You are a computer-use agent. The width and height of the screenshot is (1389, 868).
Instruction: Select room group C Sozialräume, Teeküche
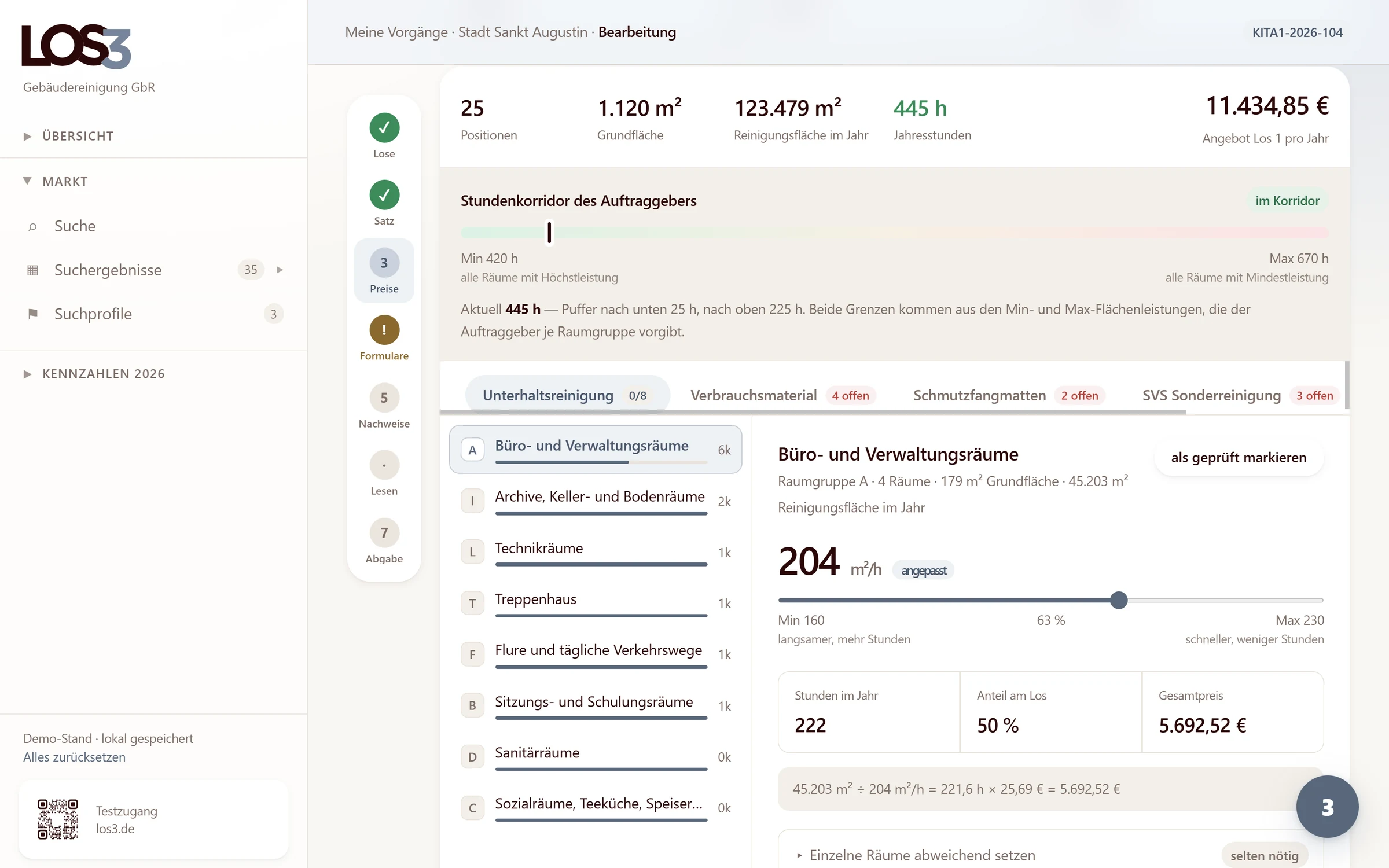pyautogui.click(x=596, y=807)
